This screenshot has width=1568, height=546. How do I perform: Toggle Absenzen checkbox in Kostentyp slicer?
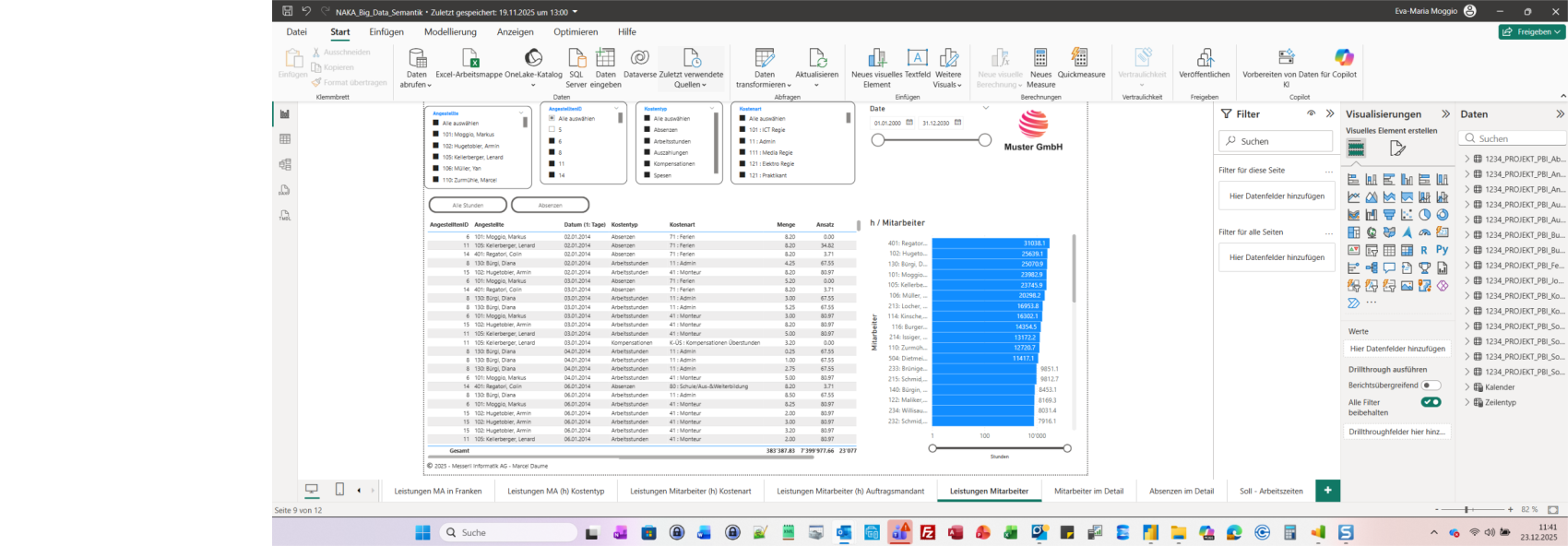point(647,130)
